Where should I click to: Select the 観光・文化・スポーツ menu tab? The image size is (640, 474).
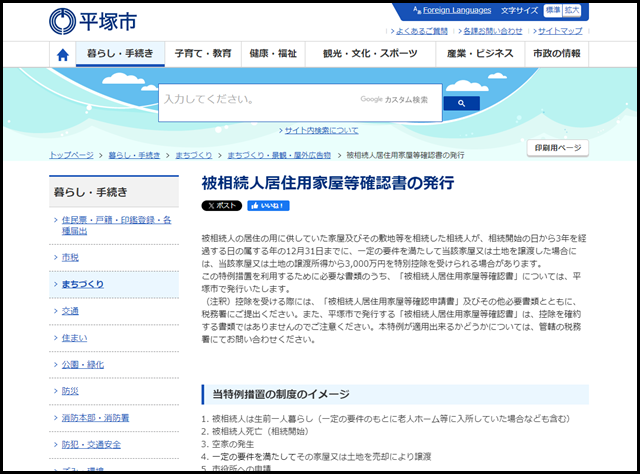pyautogui.click(x=370, y=53)
